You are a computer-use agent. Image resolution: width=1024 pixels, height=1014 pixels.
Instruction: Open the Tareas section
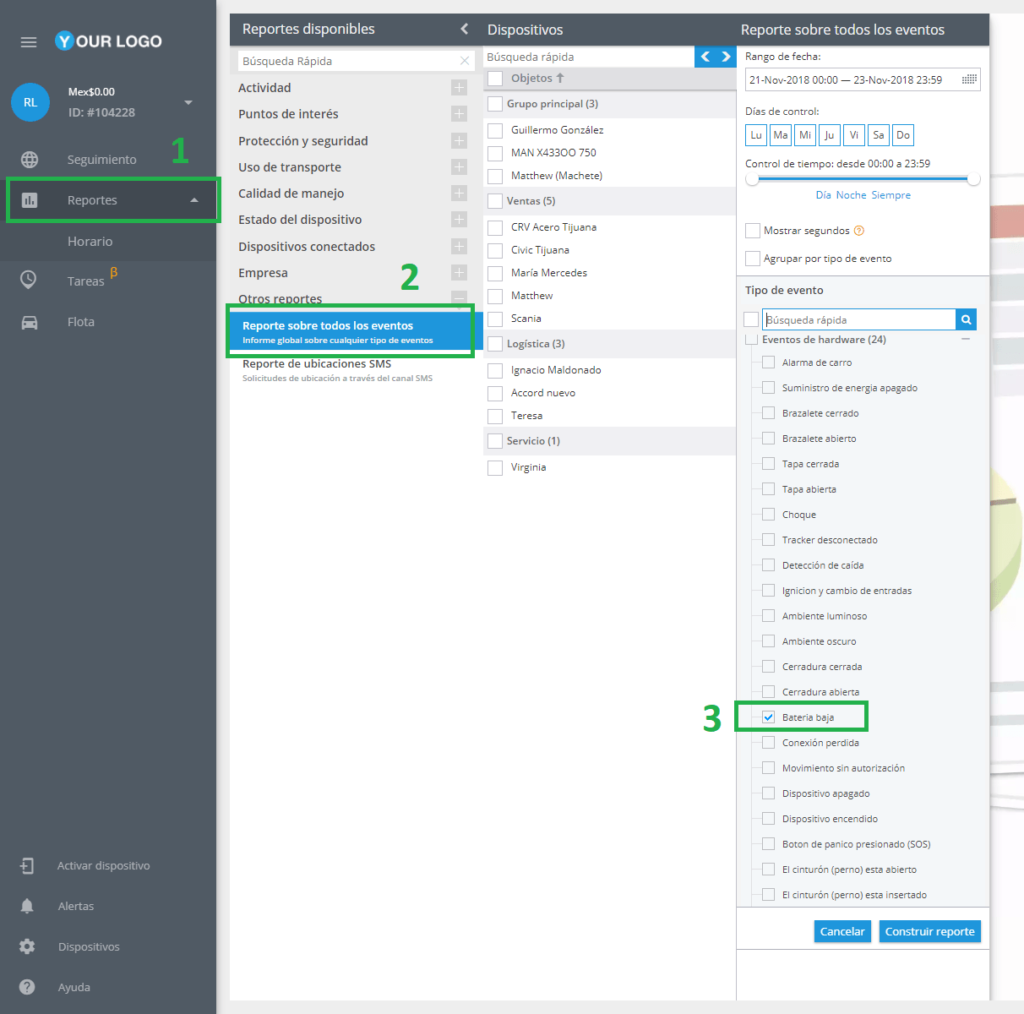click(x=86, y=281)
